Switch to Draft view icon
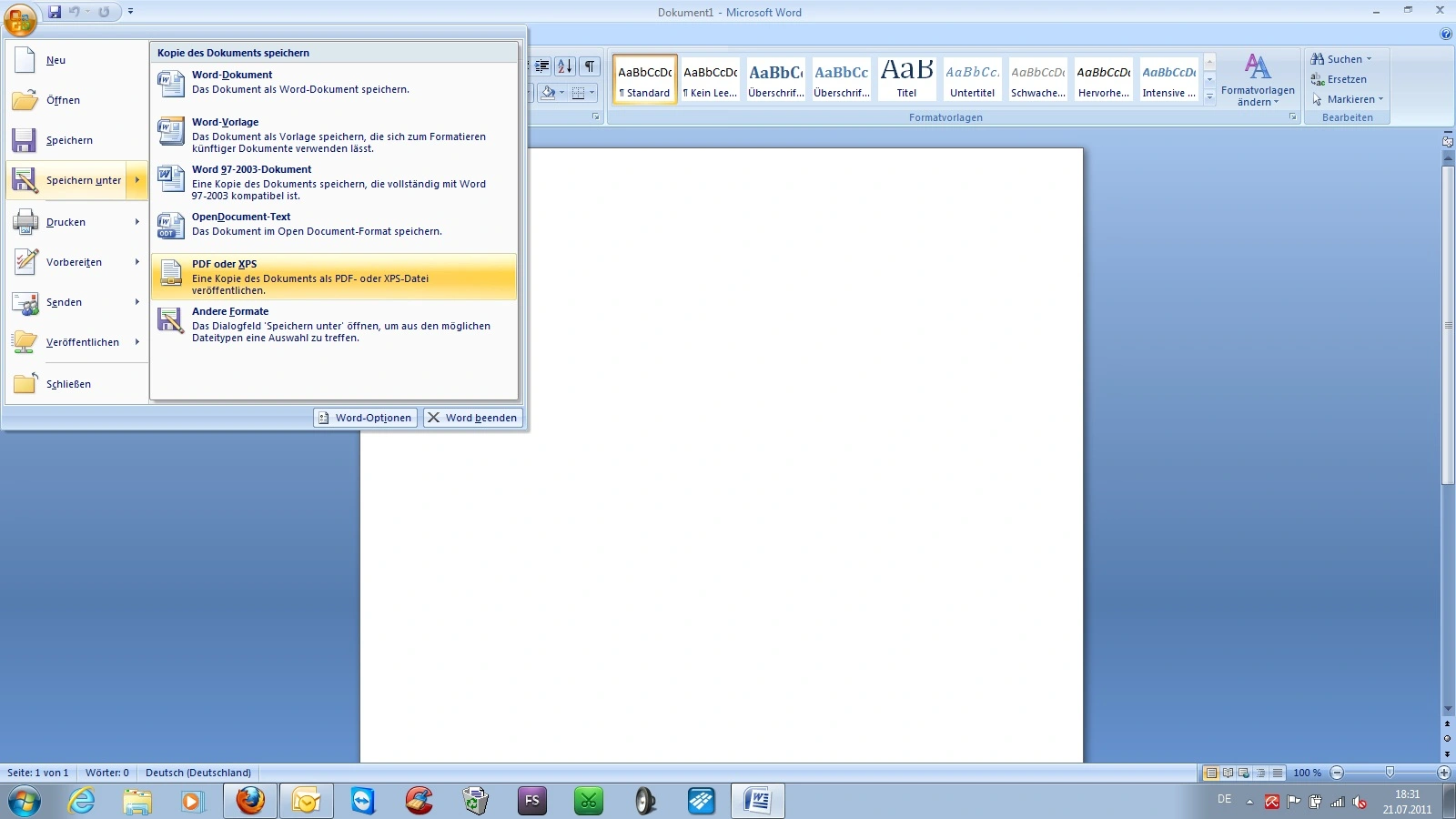Image resolution: width=1456 pixels, height=819 pixels. click(x=1278, y=773)
